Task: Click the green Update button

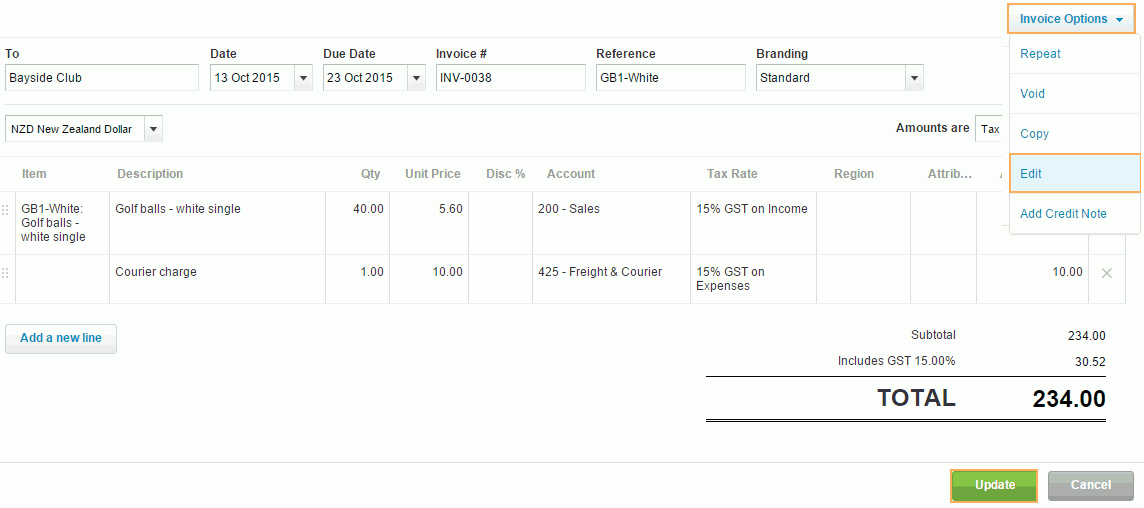Action: tap(994, 485)
